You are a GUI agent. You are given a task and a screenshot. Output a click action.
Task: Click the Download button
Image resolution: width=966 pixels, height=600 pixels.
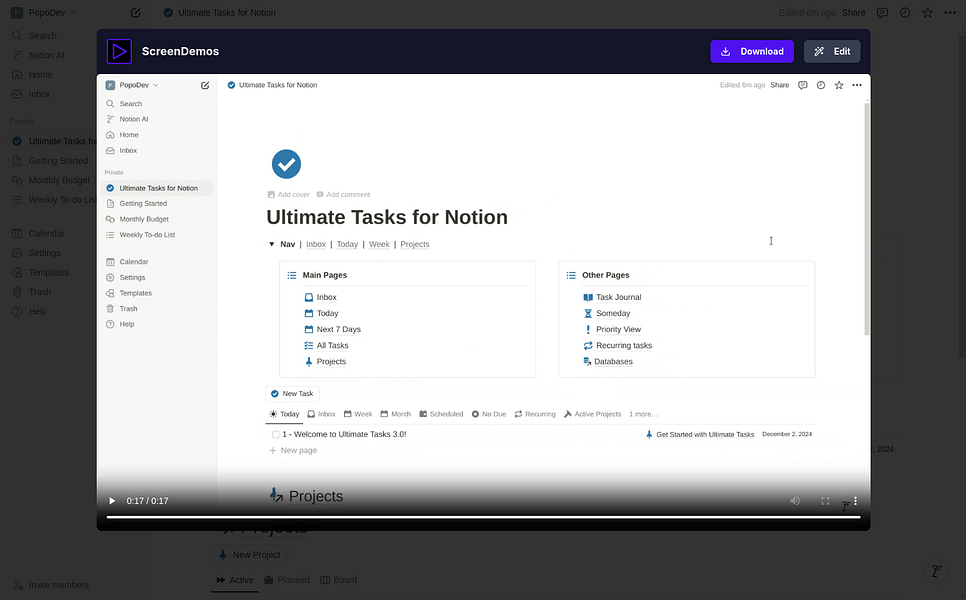coord(752,51)
